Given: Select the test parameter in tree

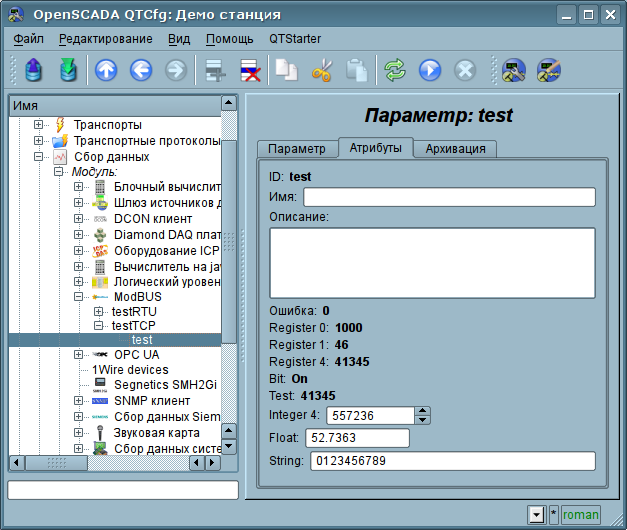Looking at the screenshot, I should point(142,340).
